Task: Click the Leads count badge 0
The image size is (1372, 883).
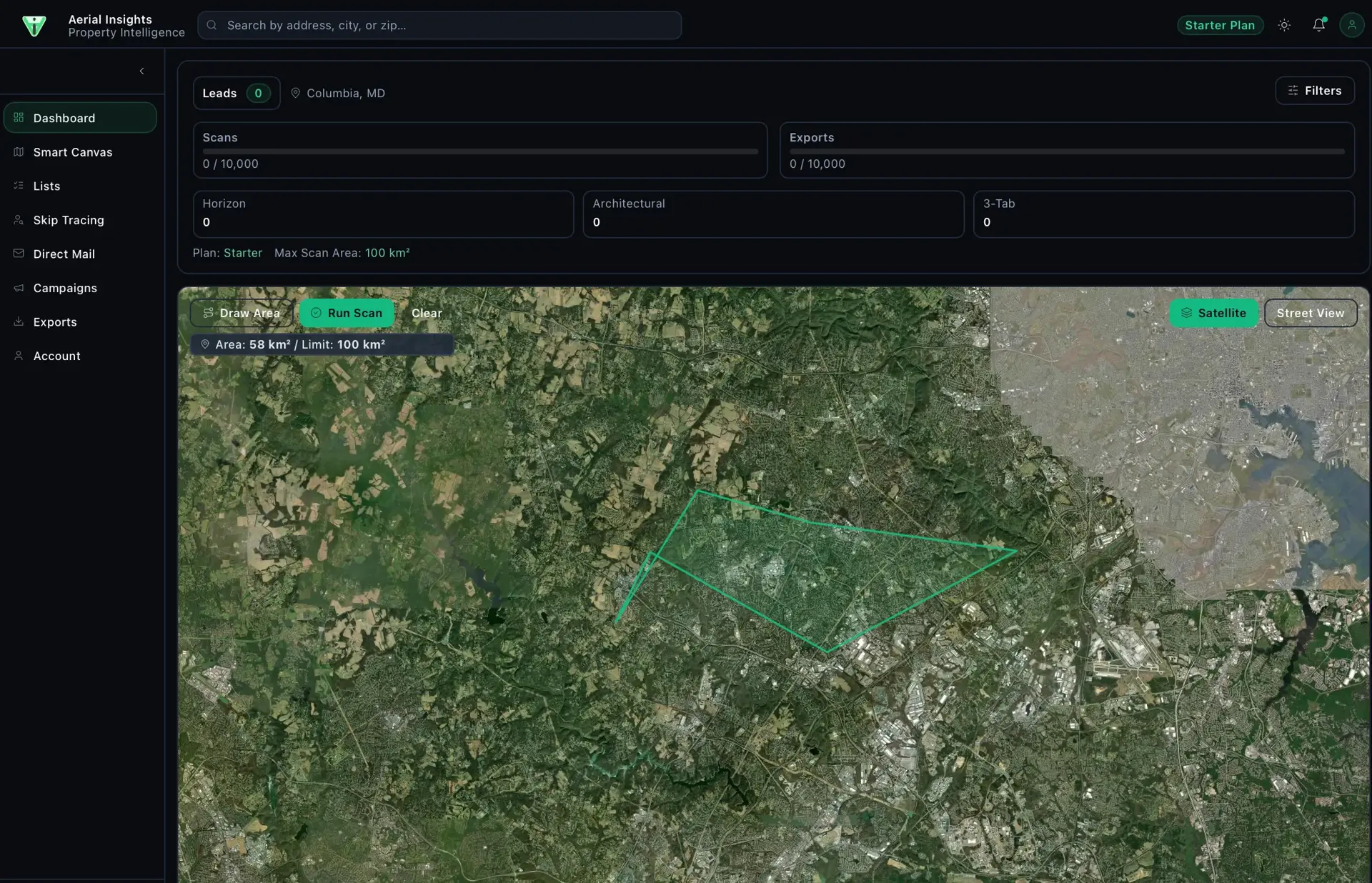Action: point(258,93)
